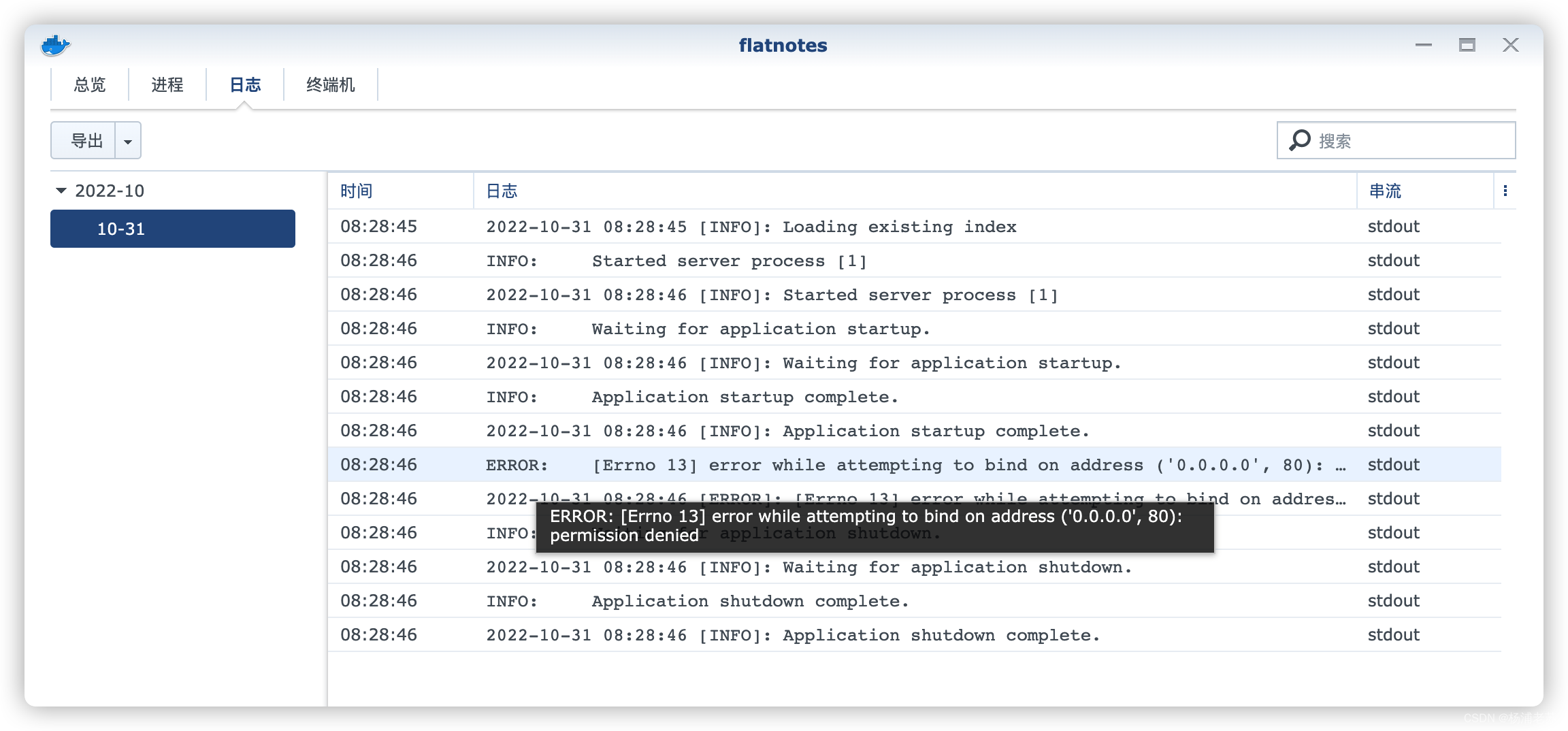Viewport: 1568px width, 731px height.
Task: Select 'INFO: Waiting for application startup.' row
Action: 915,329
